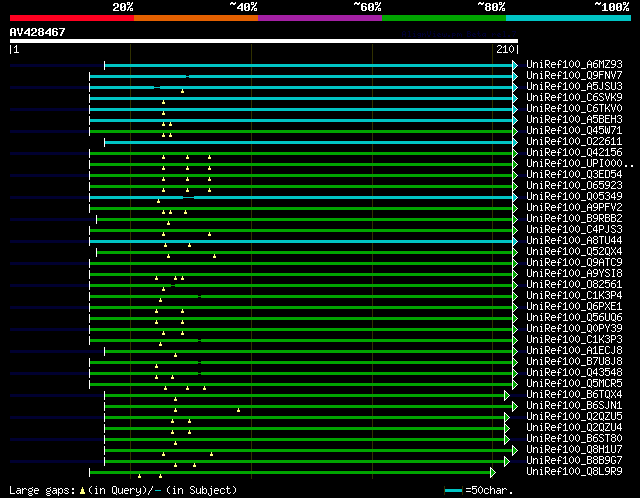640x498 pixels.
Task: Select the UniRef100_C1K3P3 label
Action: pyautogui.click(x=574, y=340)
